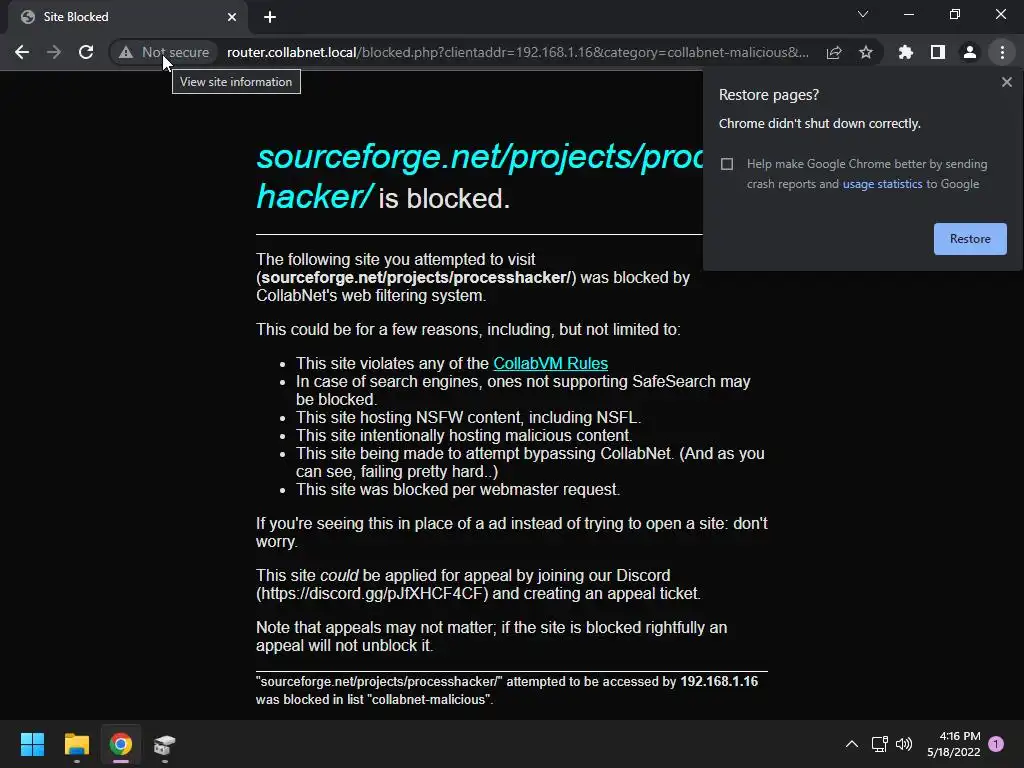1024x768 pixels.
Task: Minimize the Chrome window
Action: pos(908,14)
